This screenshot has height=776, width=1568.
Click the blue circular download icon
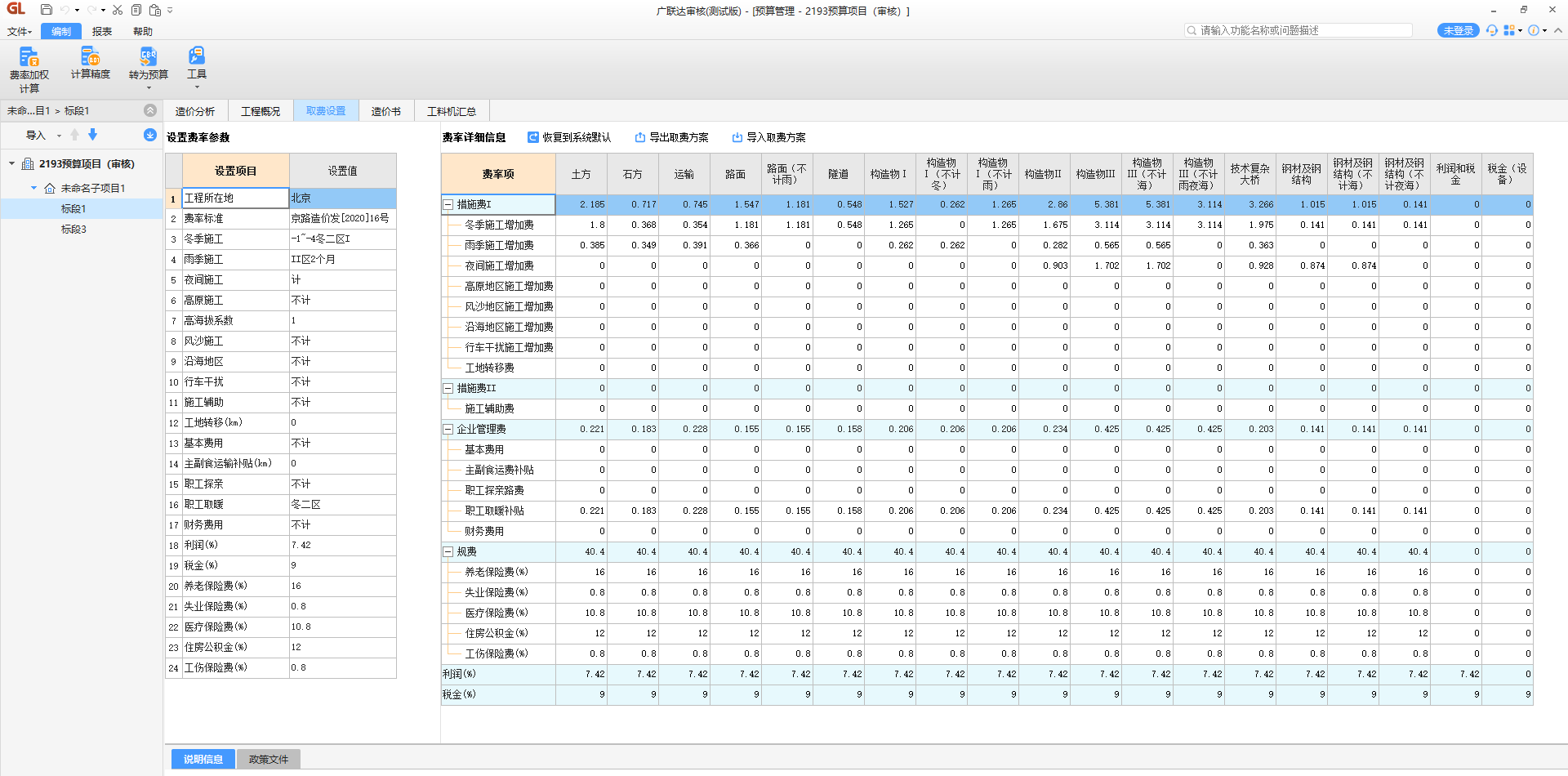point(150,135)
